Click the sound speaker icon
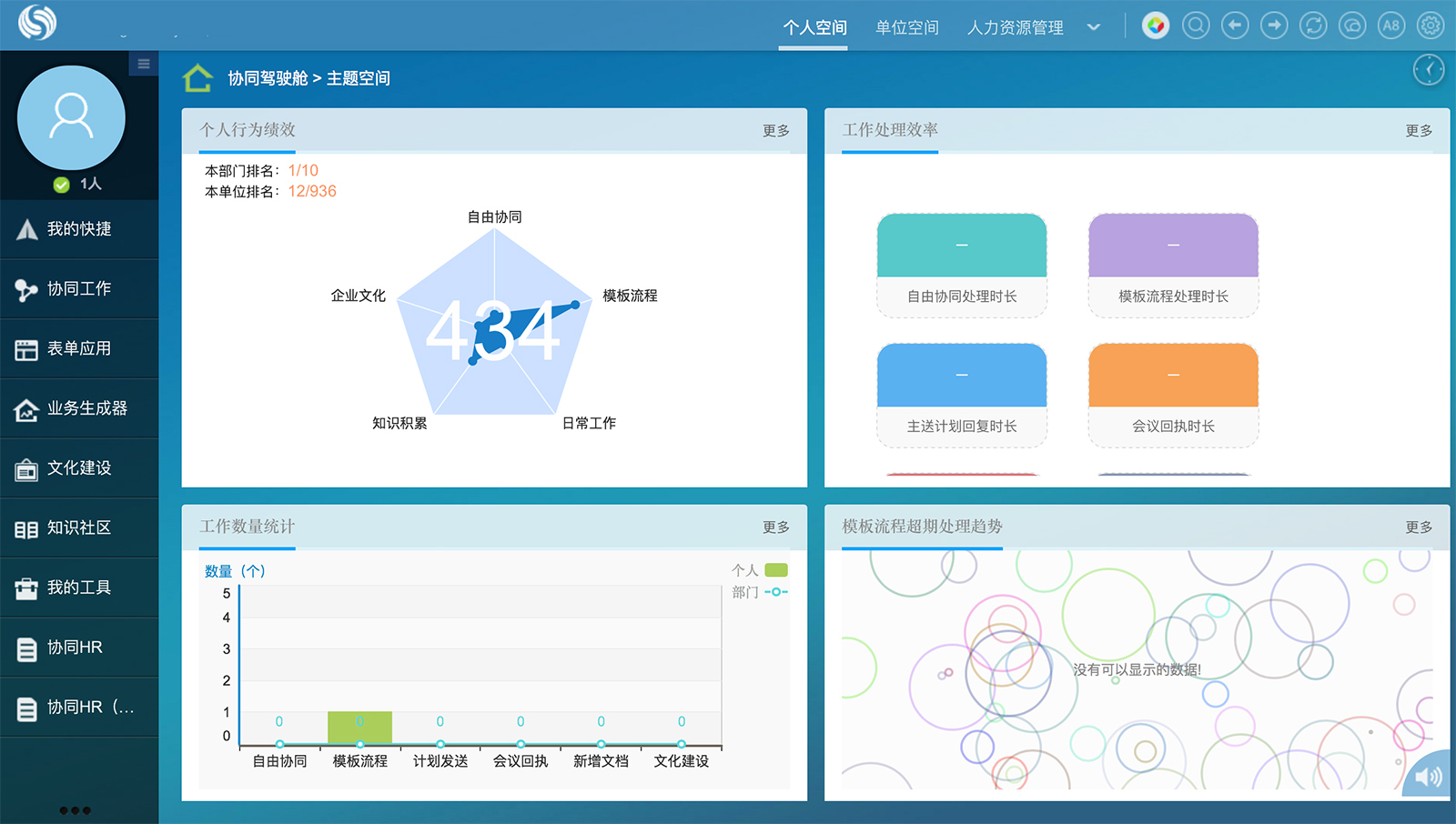Image resolution: width=1456 pixels, height=824 pixels. [x=1429, y=776]
